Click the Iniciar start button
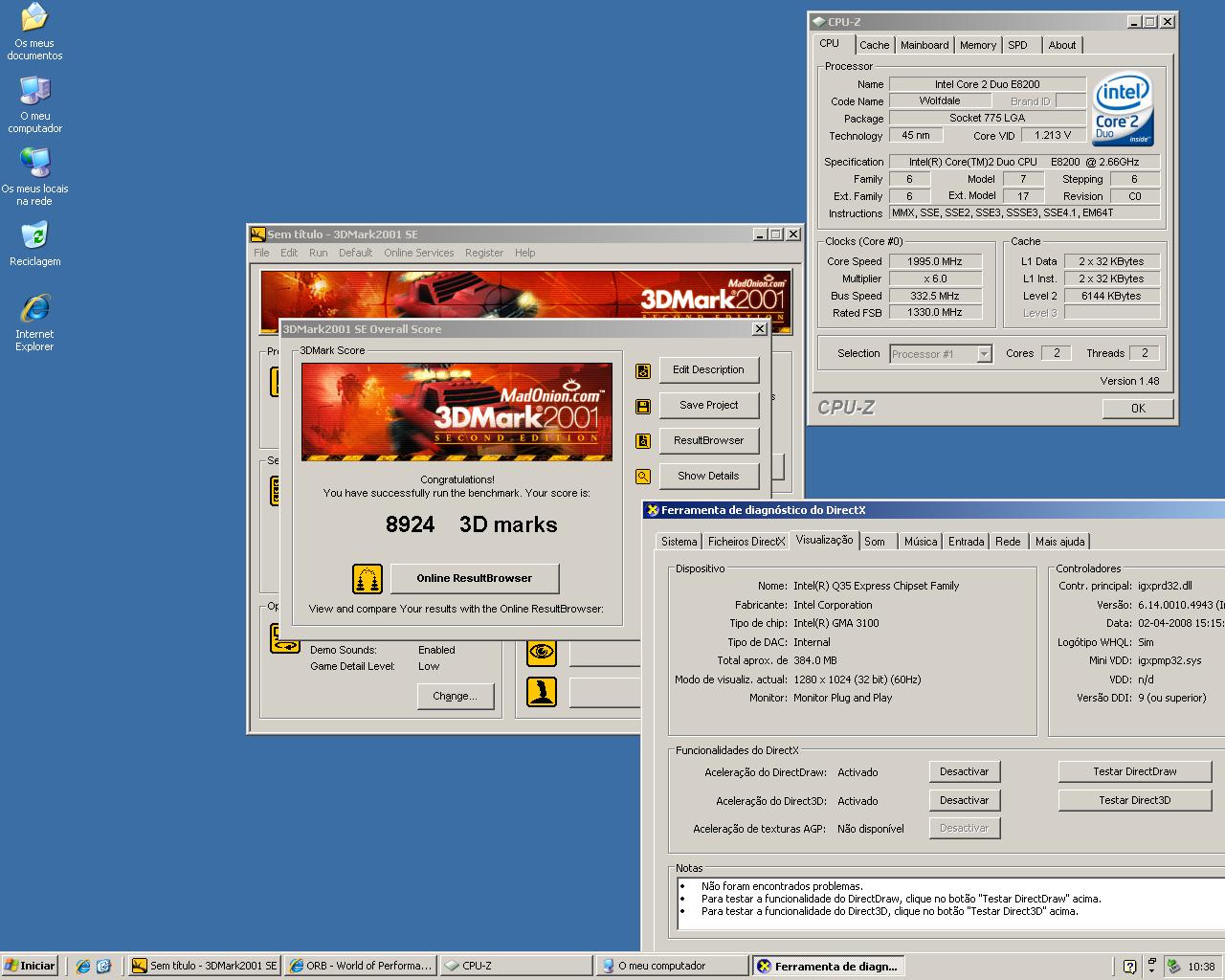 point(31,966)
